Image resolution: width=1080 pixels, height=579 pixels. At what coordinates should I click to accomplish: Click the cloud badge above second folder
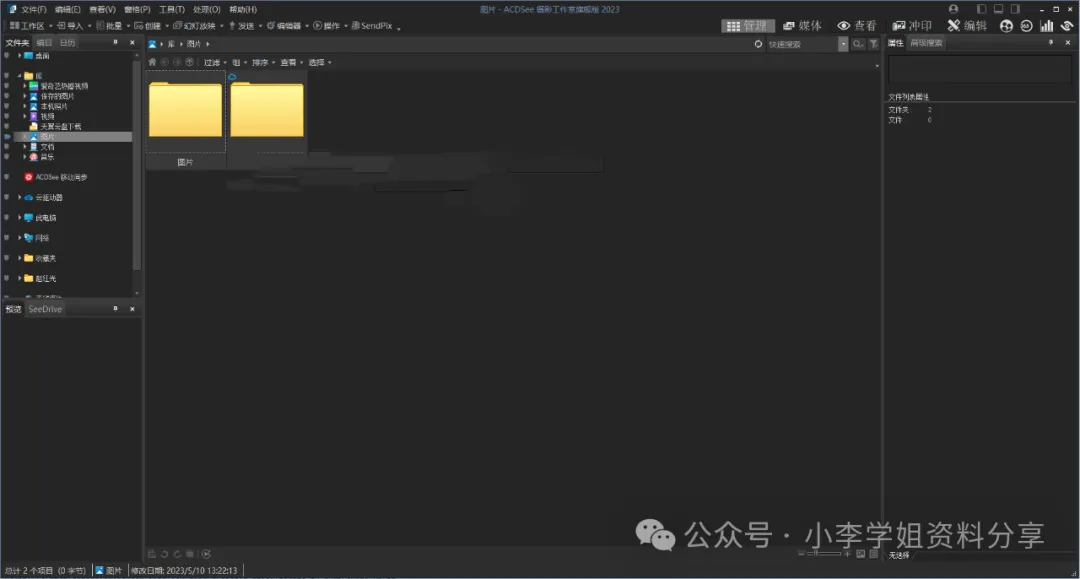(232, 76)
